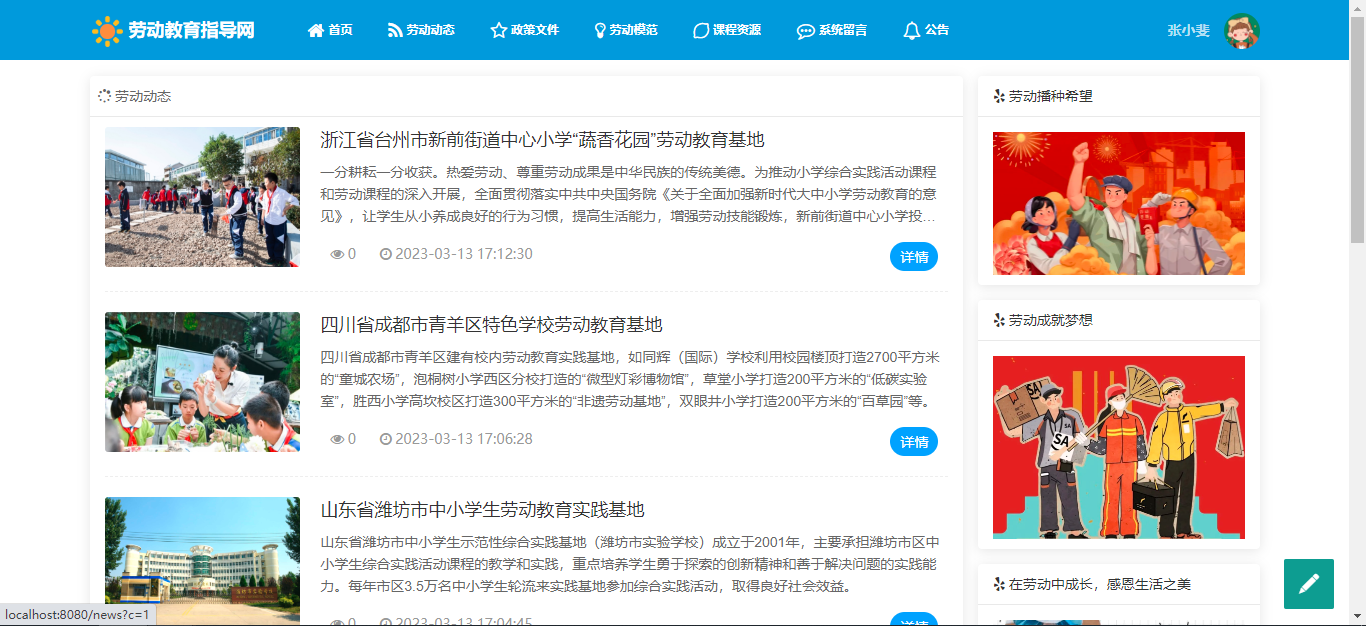Click the scrollbar up arrow
Viewport: 1366px width, 626px height.
tap(1357, 8)
